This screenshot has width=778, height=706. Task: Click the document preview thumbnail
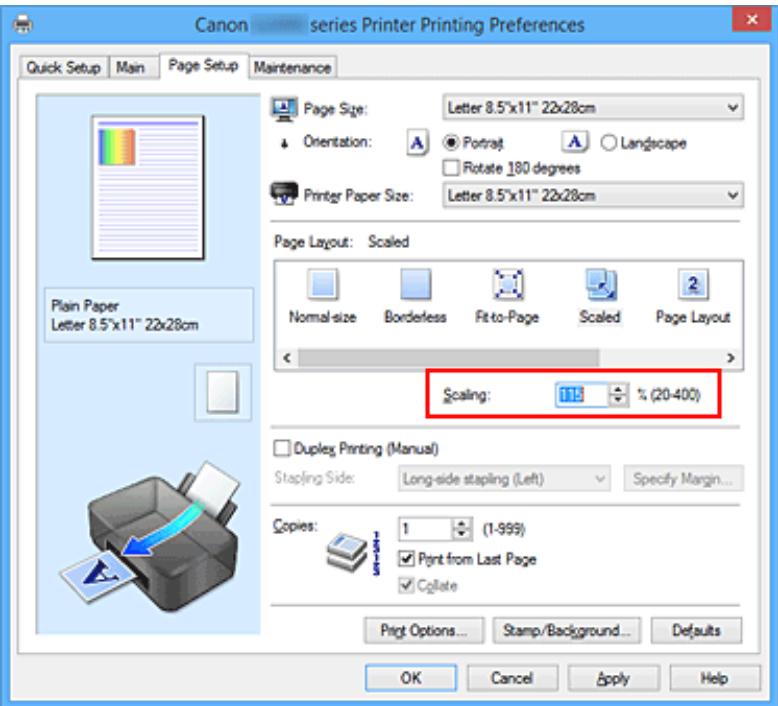pos(148,187)
